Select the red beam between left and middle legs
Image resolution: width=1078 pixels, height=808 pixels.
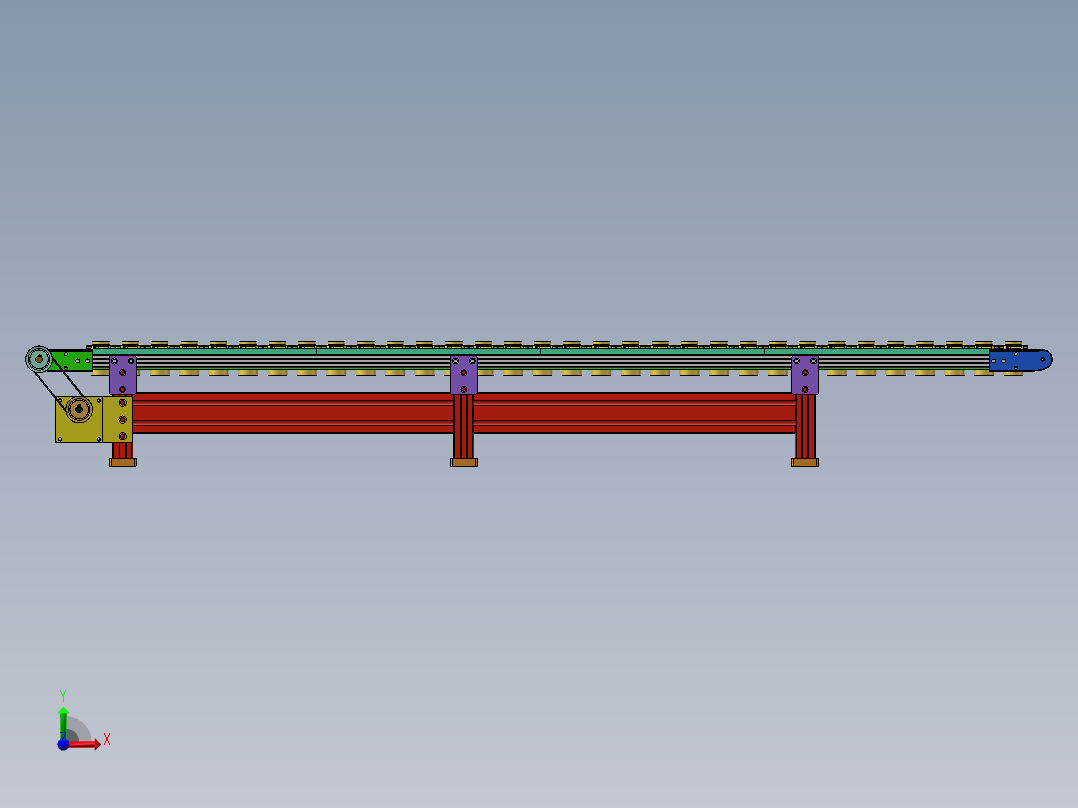pos(293,413)
